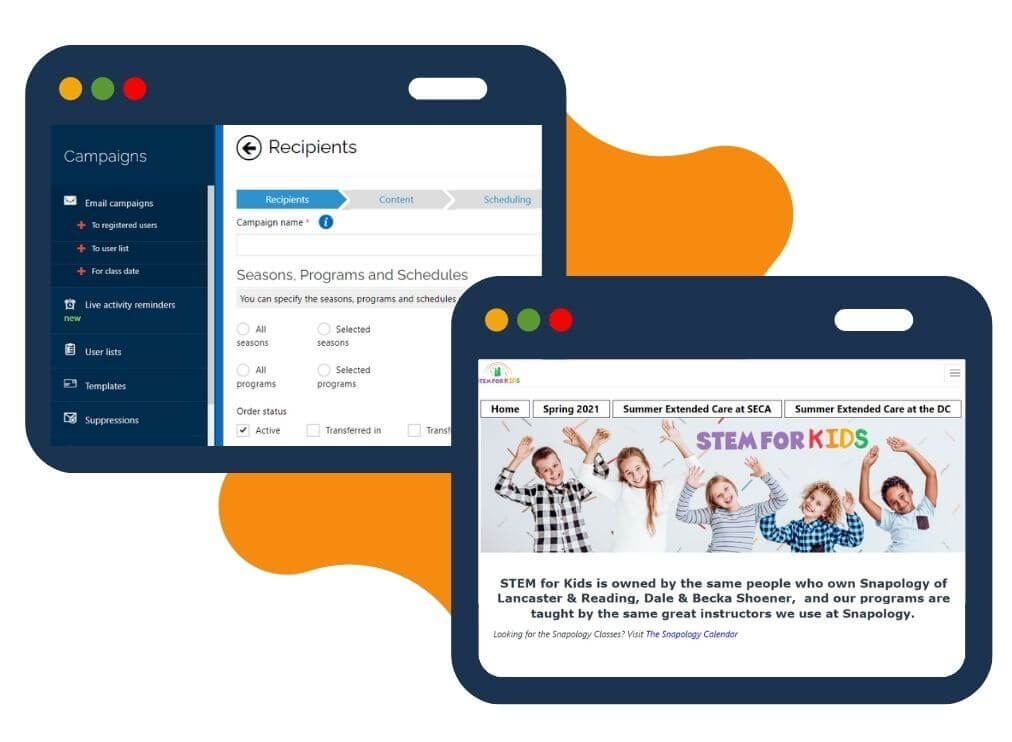This screenshot has height=742, width=1012.
Task: Switch to the Recipients step tab
Action: point(291,199)
